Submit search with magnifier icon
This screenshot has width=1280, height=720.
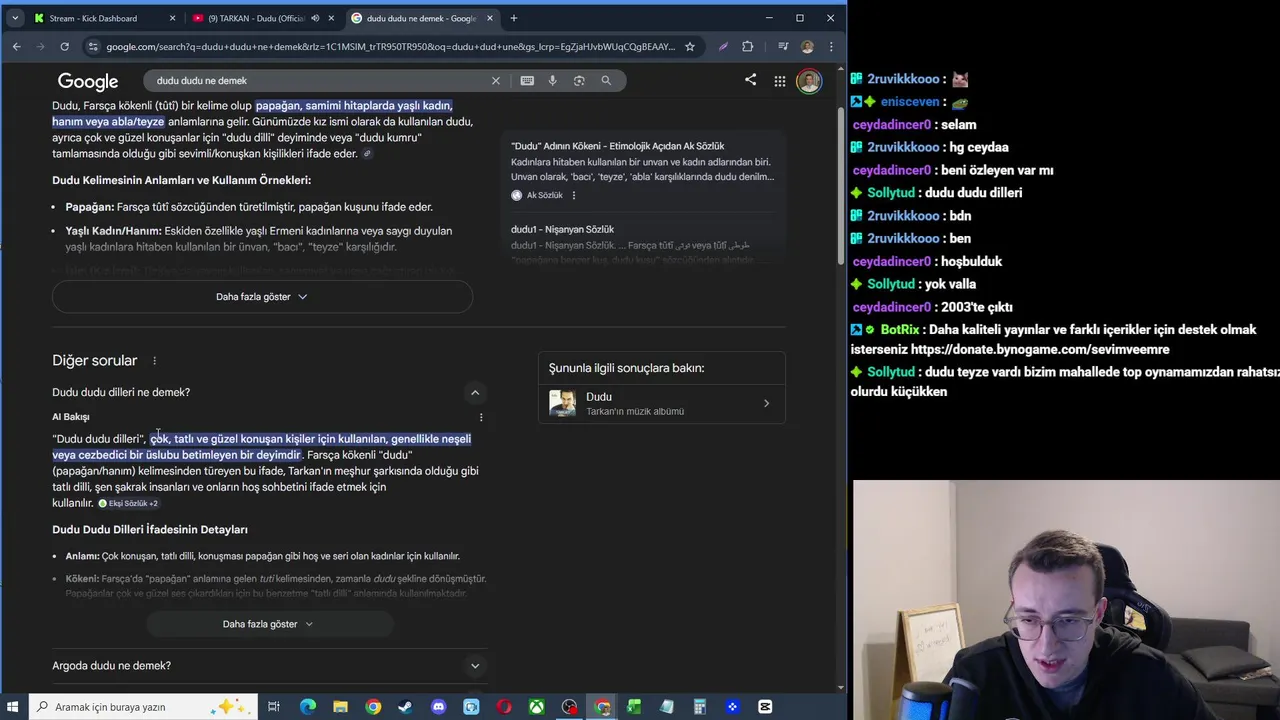606,80
